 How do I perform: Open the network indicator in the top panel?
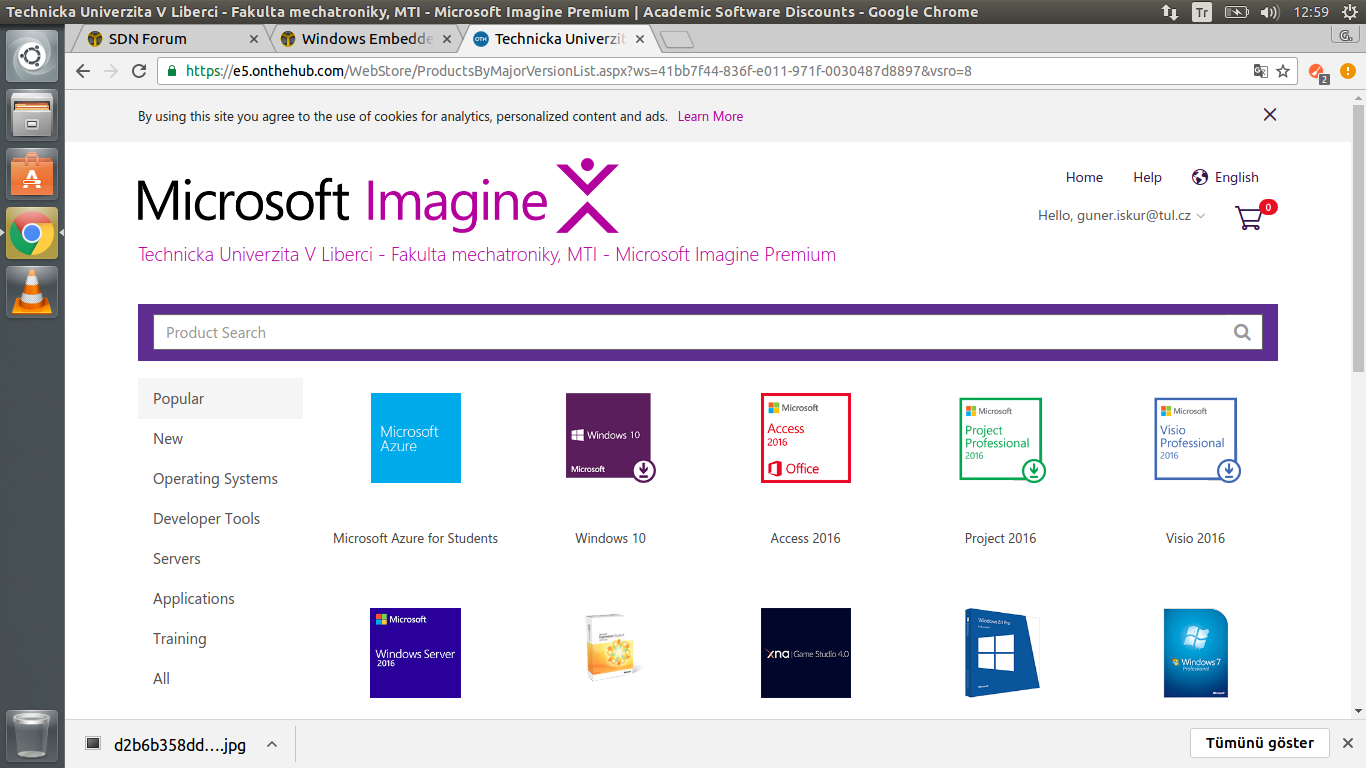click(x=1170, y=12)
